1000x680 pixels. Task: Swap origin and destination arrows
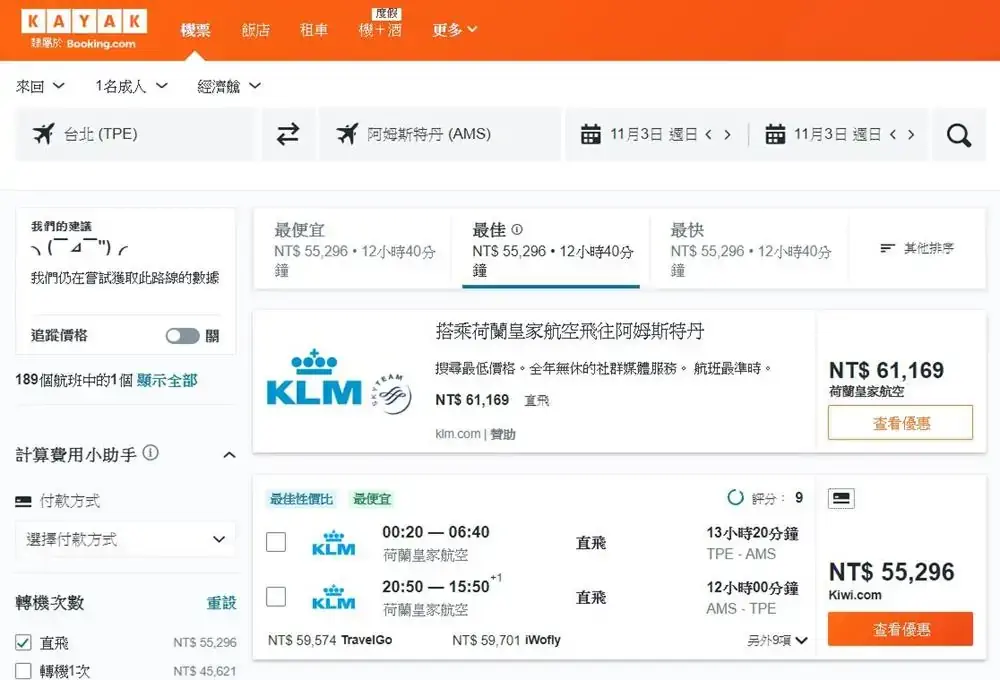[x=288, y=134]
